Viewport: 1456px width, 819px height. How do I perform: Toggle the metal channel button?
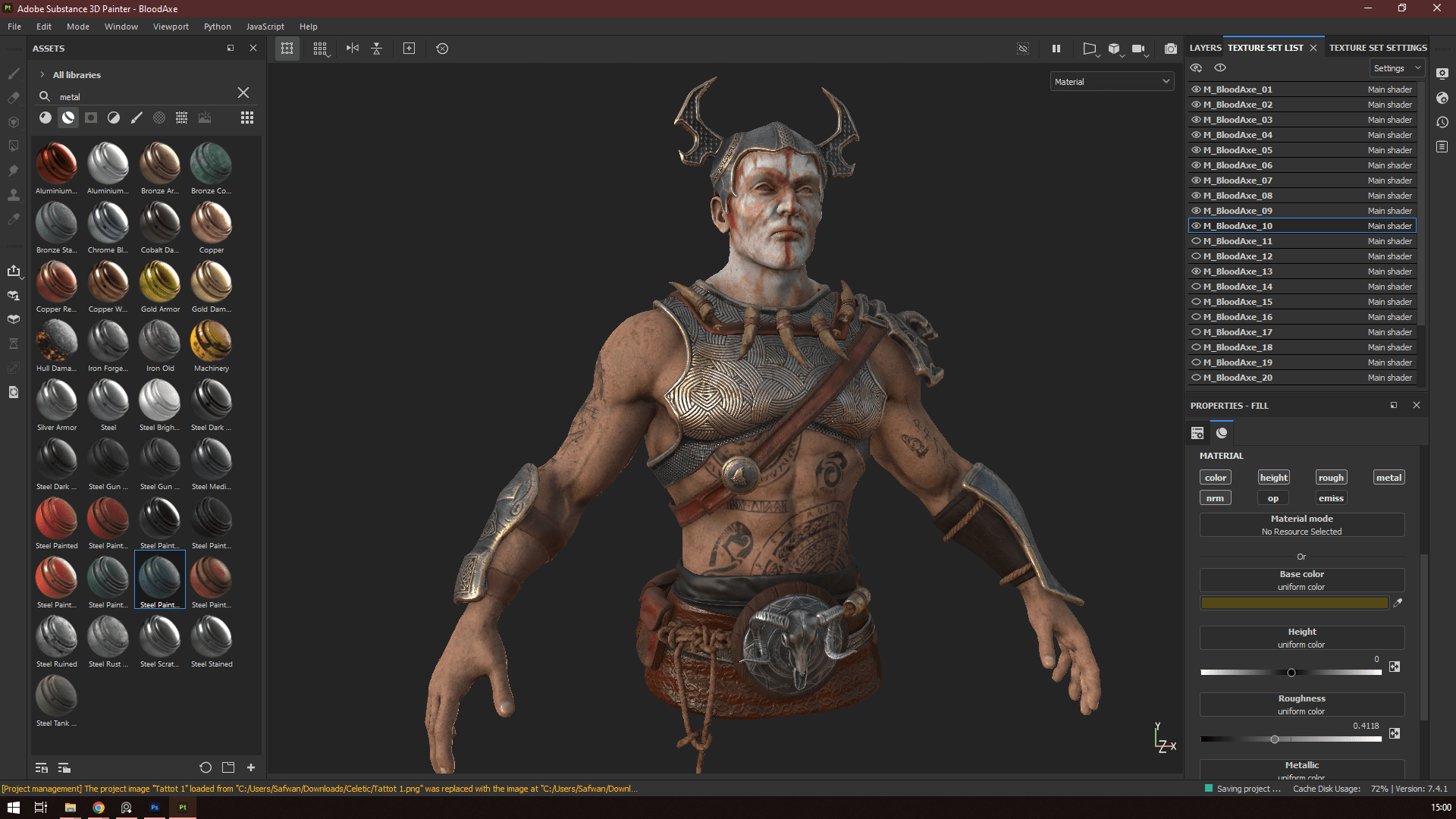1389,477
